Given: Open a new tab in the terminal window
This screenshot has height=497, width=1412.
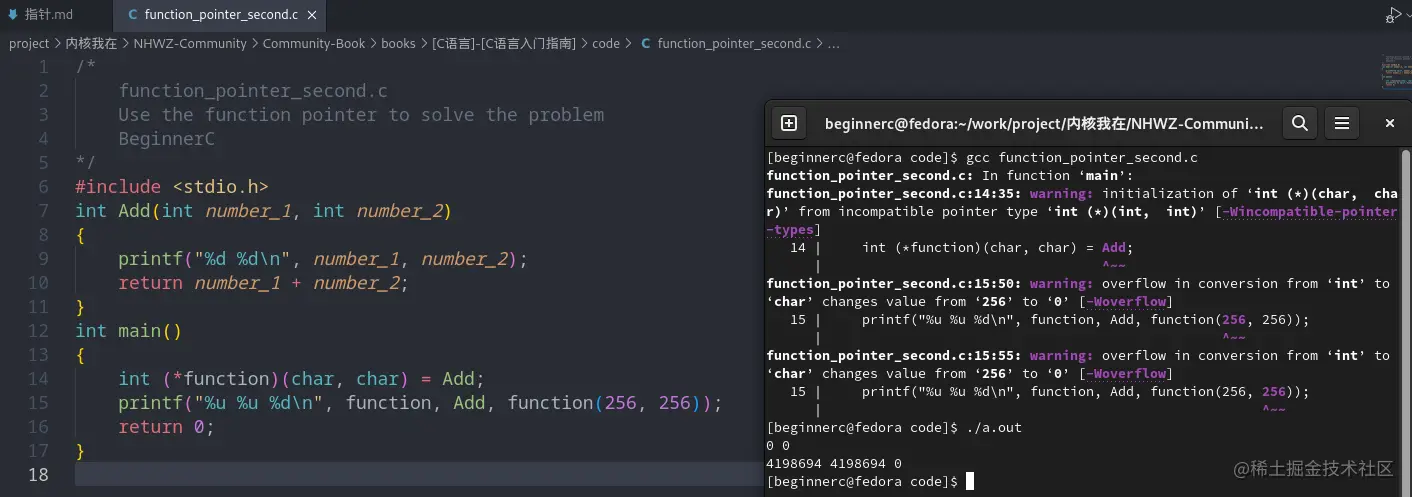Looking at the screenshot, I should click(789, 124).
